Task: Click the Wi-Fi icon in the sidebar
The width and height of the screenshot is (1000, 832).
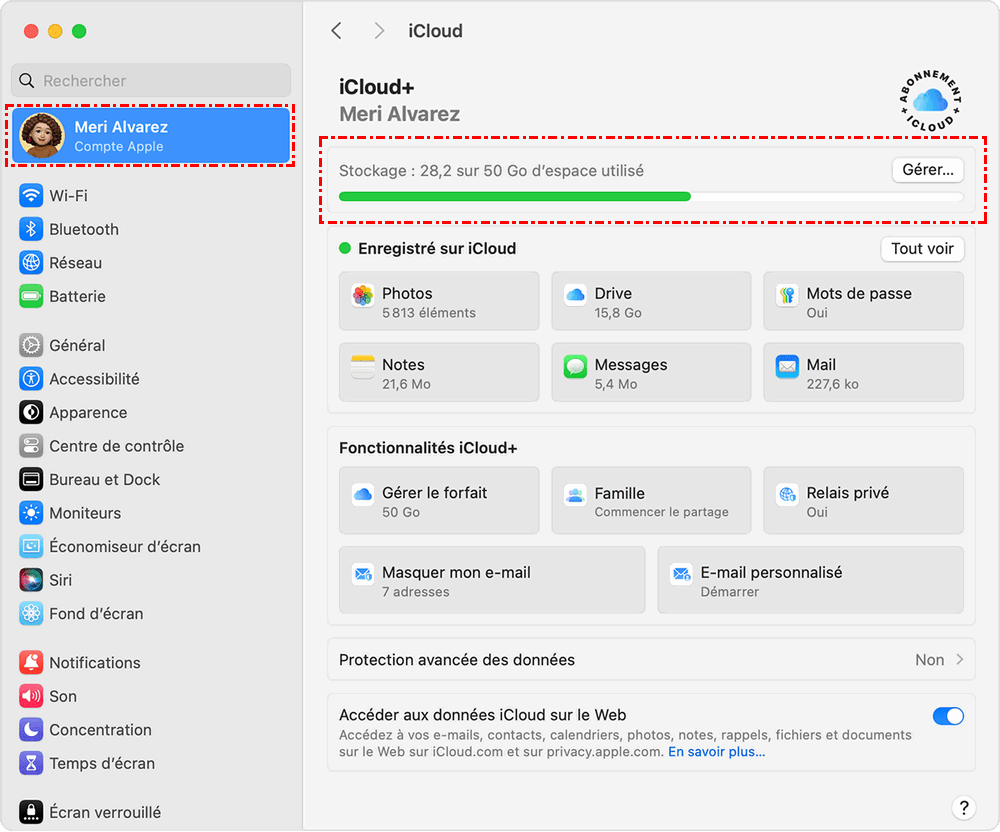Action: (31, 196)
